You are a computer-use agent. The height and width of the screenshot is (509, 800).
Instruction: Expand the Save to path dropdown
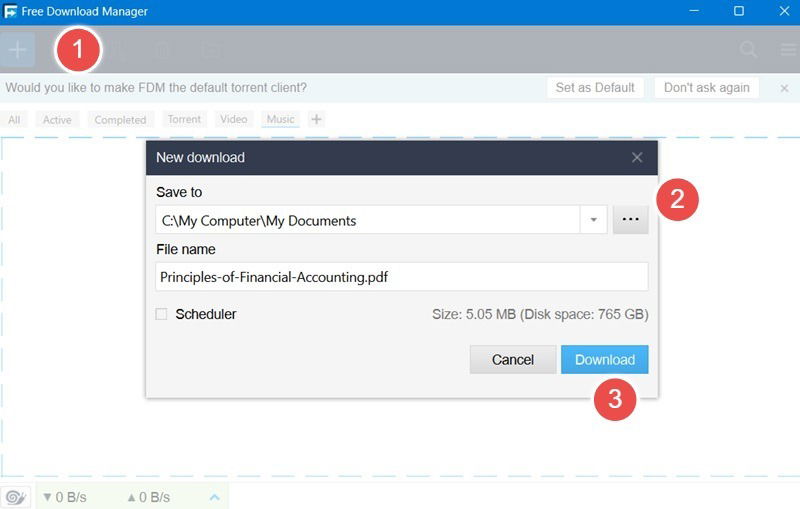[x=593, y=220]
